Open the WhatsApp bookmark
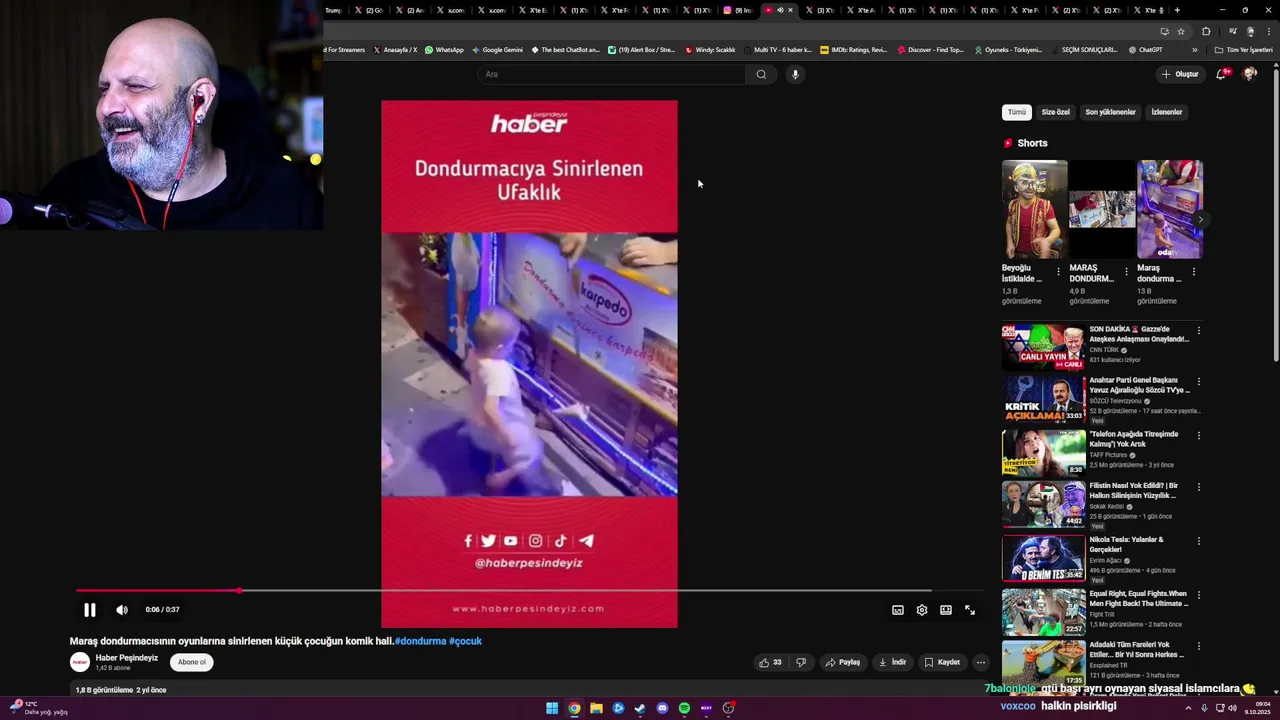This screenshot has height=720, width=1280. point(444,50)
